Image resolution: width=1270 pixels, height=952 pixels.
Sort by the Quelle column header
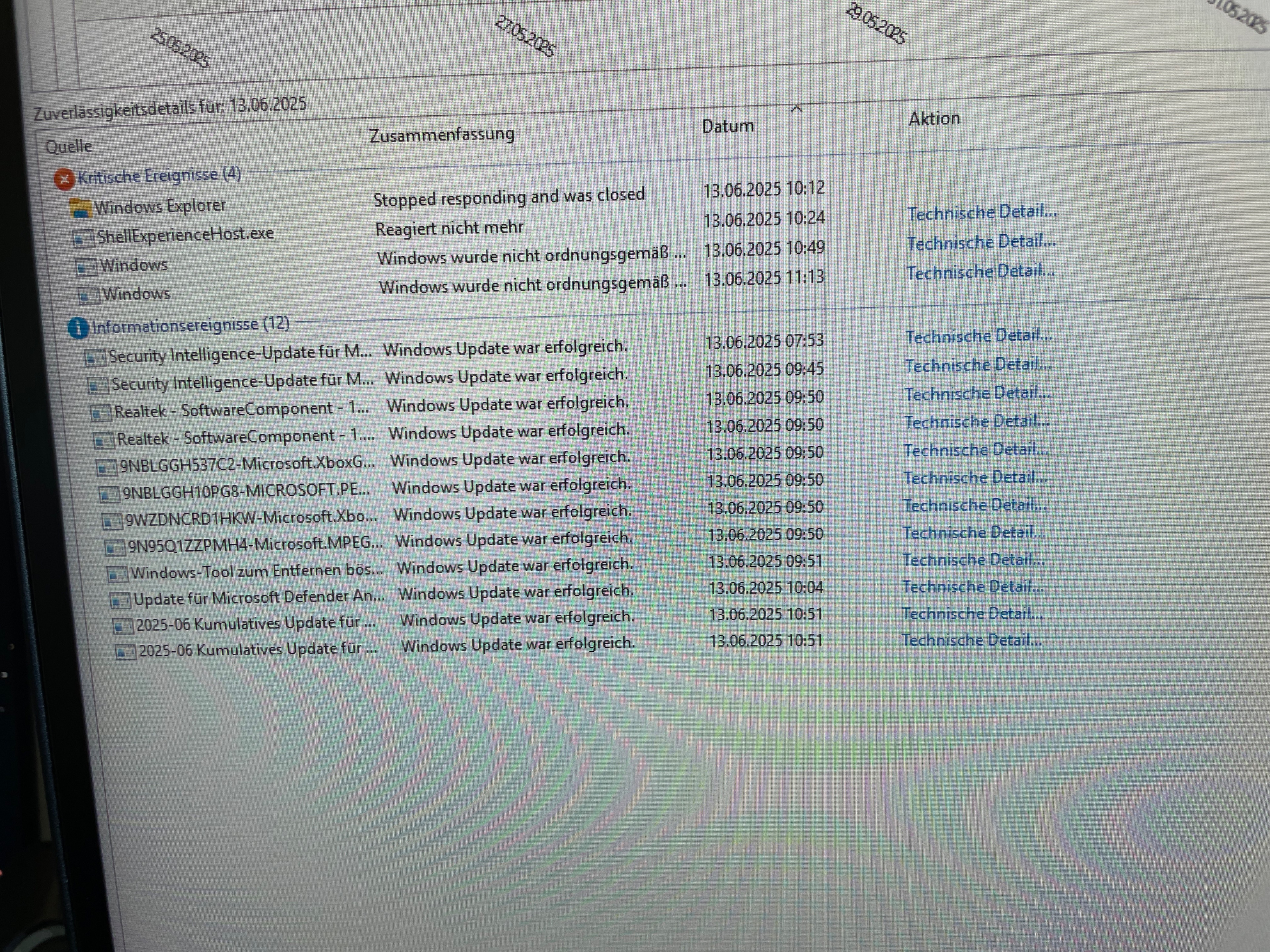(x=68, y=146)
